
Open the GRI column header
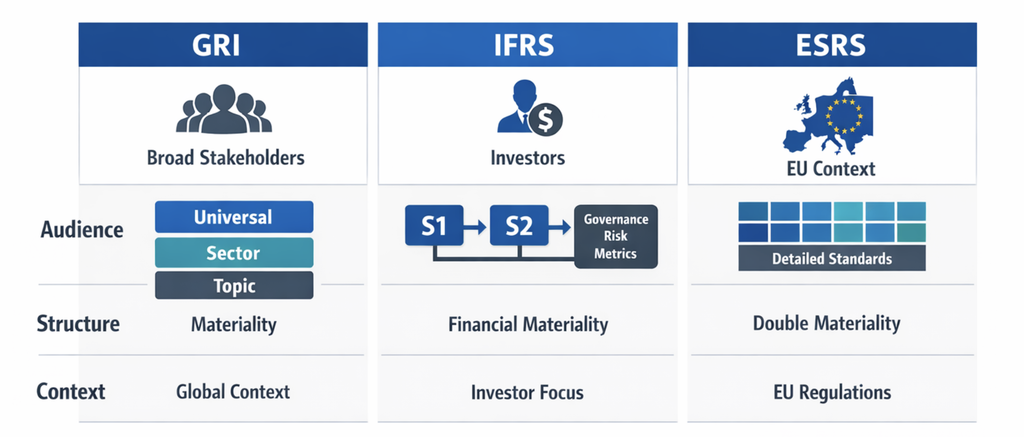[223, 44]
